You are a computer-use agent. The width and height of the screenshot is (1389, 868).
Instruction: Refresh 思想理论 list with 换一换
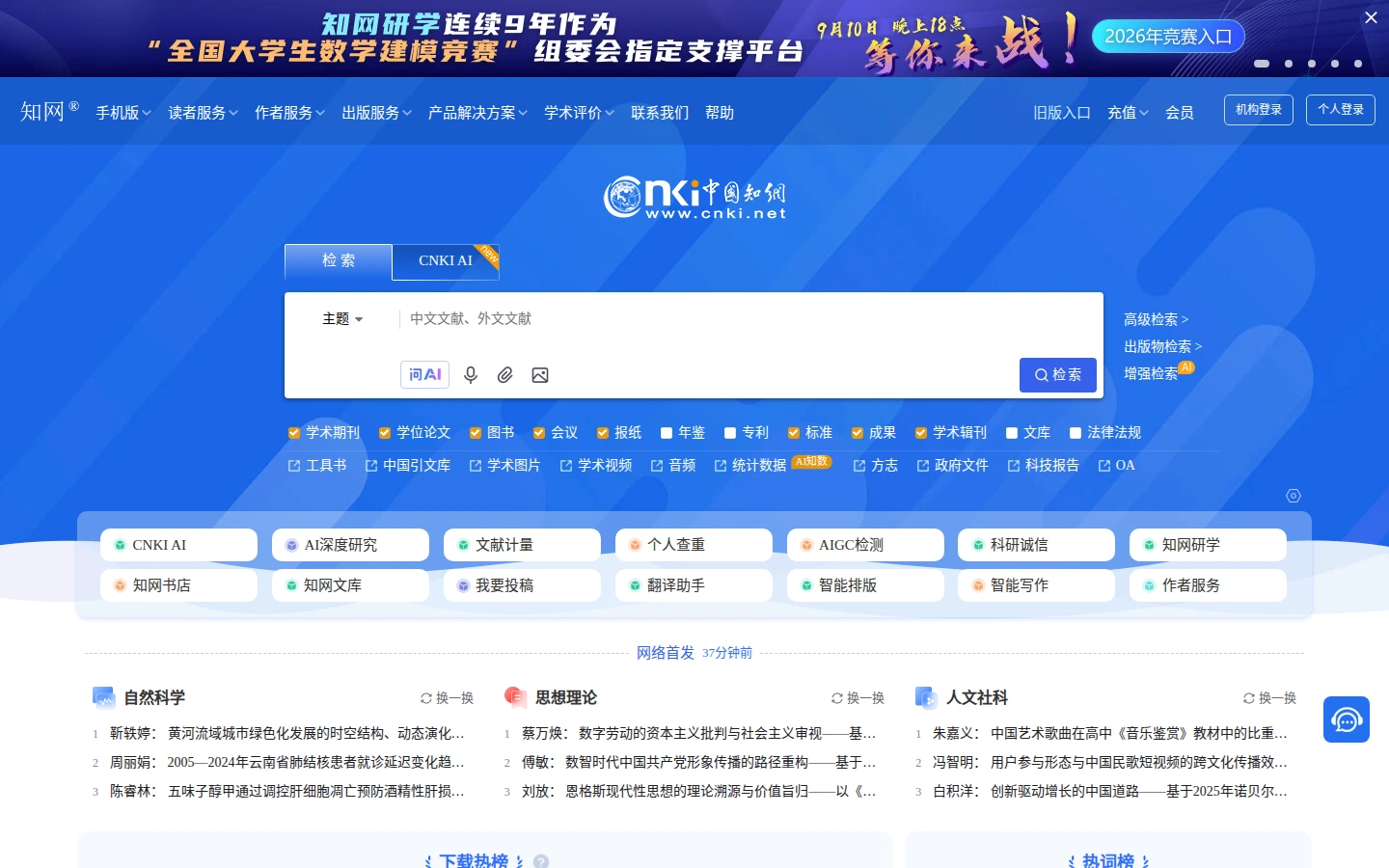pos(858,698)
